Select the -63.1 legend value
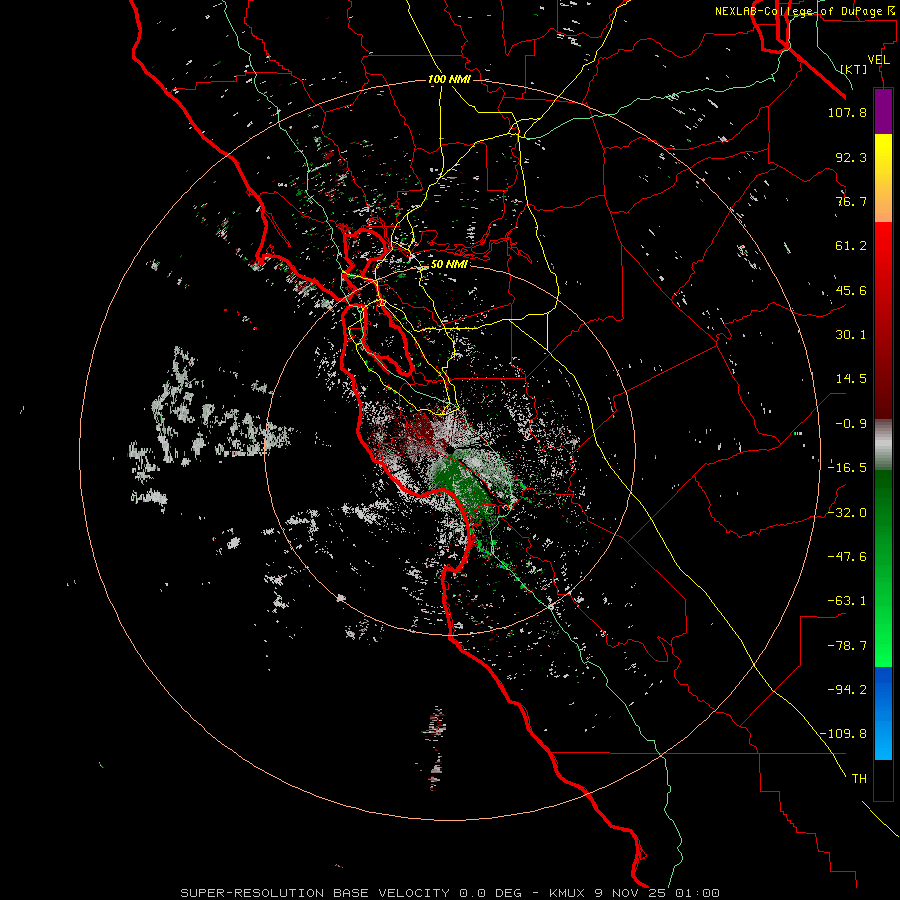 pos(847,601)
